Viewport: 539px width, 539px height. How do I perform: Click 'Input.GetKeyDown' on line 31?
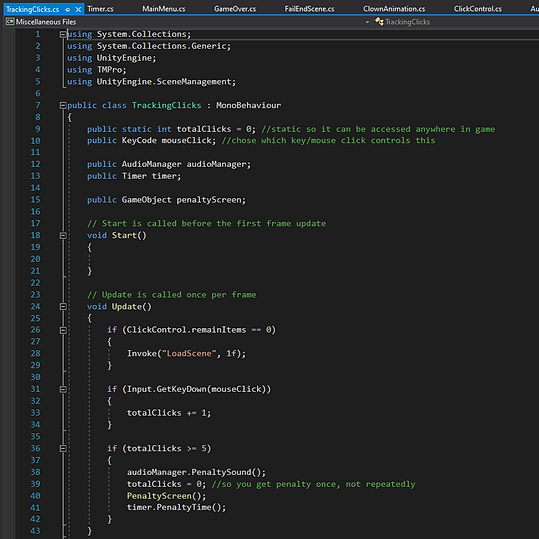coord(166,389)
